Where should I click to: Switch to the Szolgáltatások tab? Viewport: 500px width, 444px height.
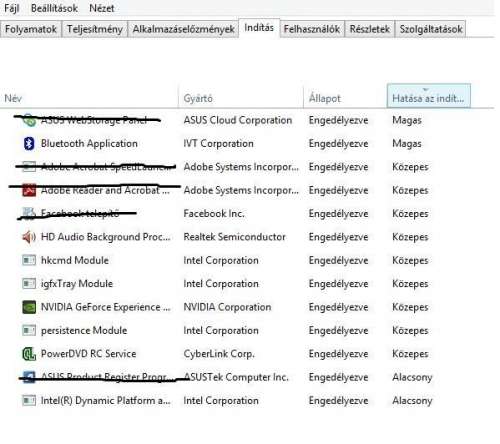(x=431, y=29)
